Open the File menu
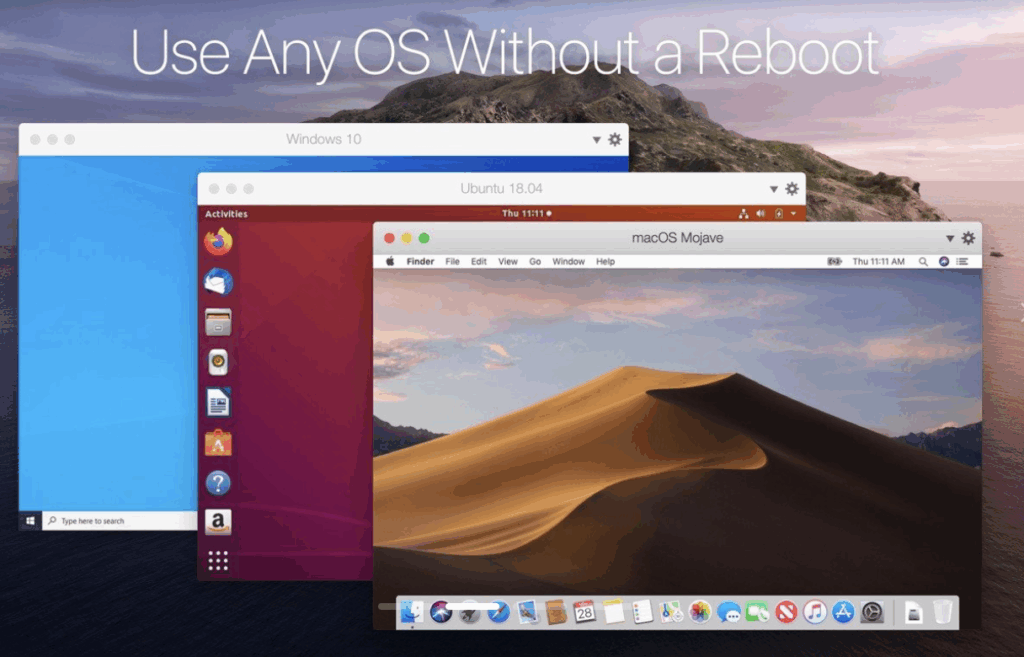1024x657 pixels. pyautogui.click(x=453, y=261)
